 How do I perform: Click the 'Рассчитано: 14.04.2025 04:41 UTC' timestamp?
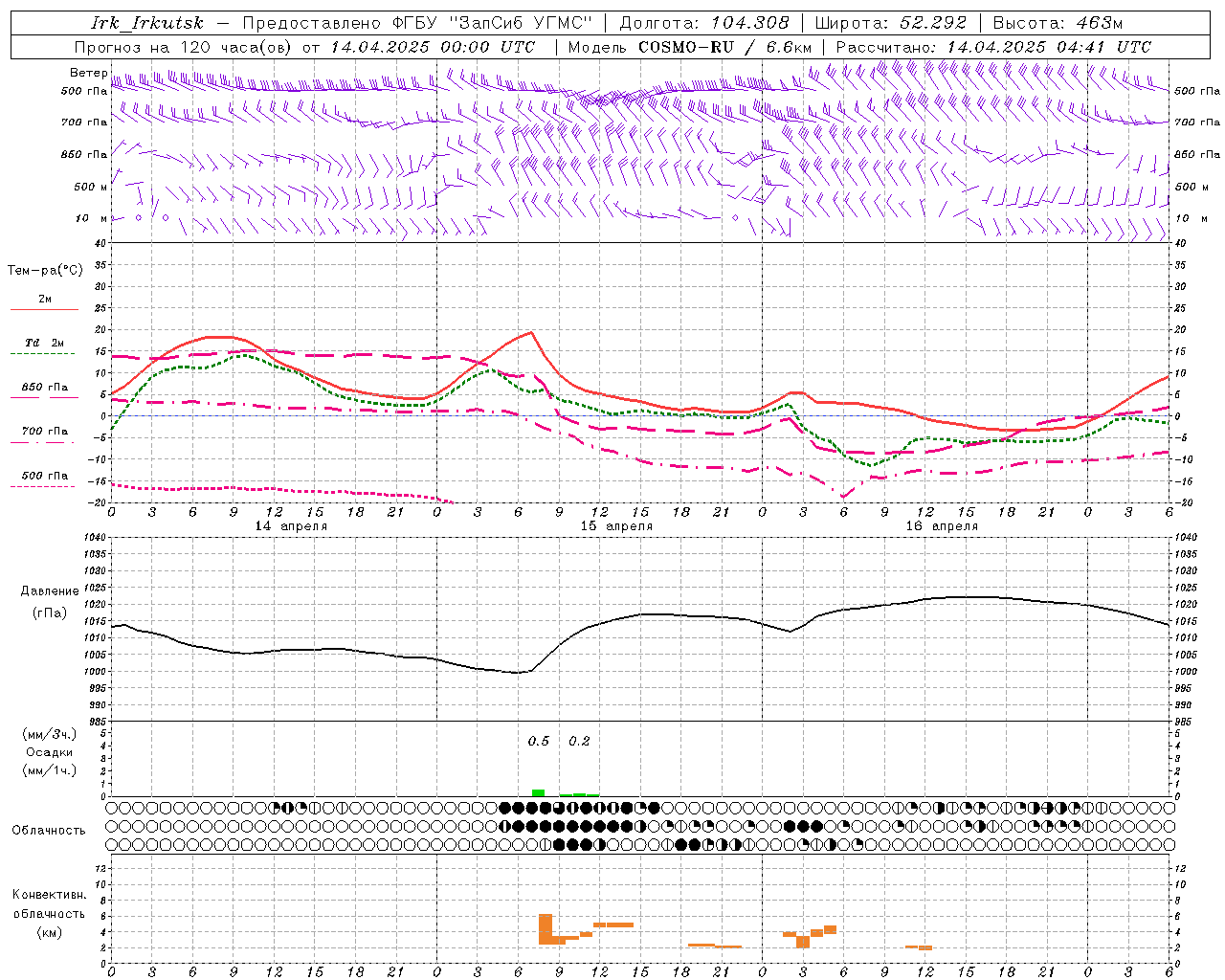tap(993, 47)
